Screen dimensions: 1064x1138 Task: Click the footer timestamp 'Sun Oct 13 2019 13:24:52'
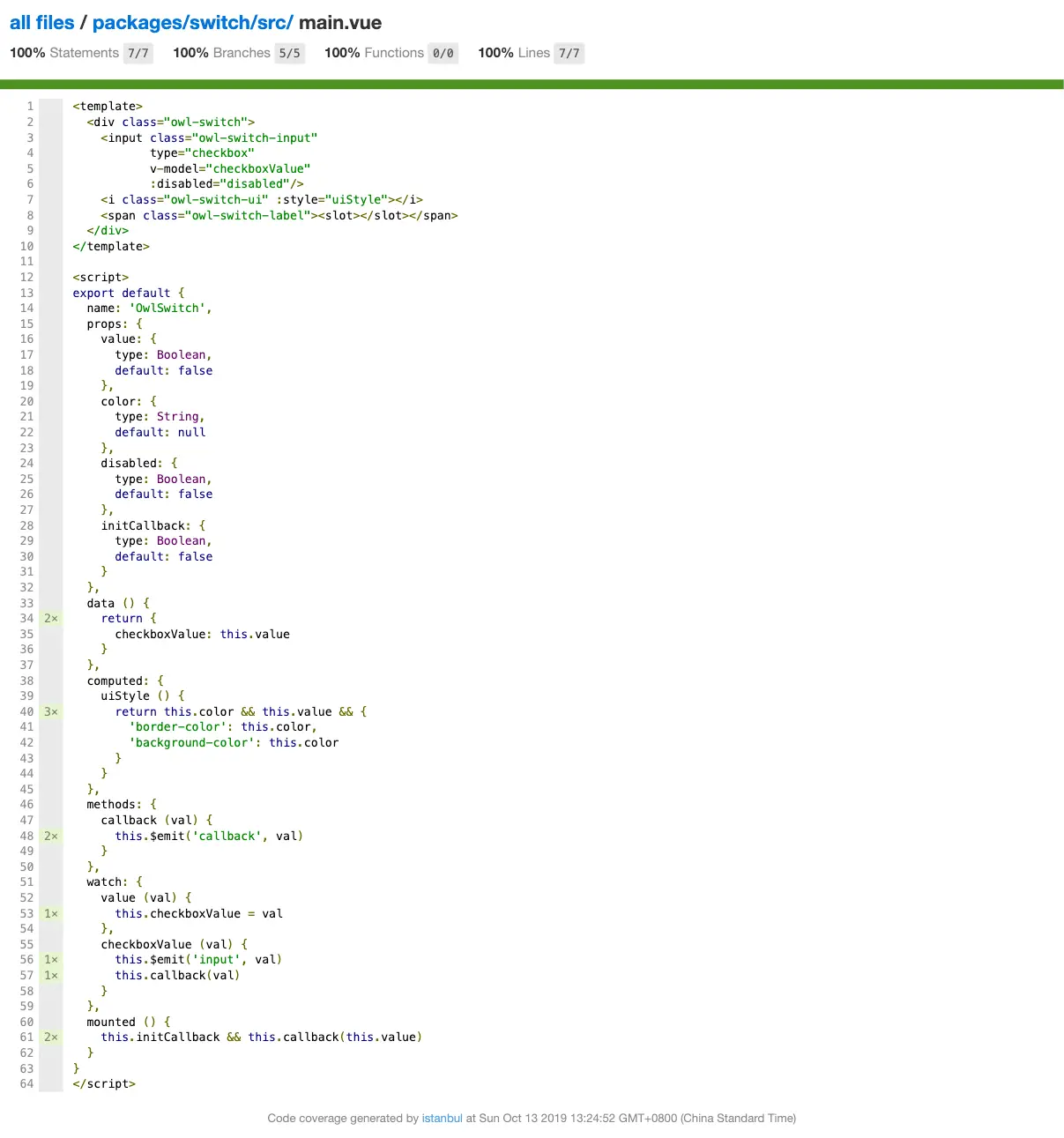[547, 1118]
